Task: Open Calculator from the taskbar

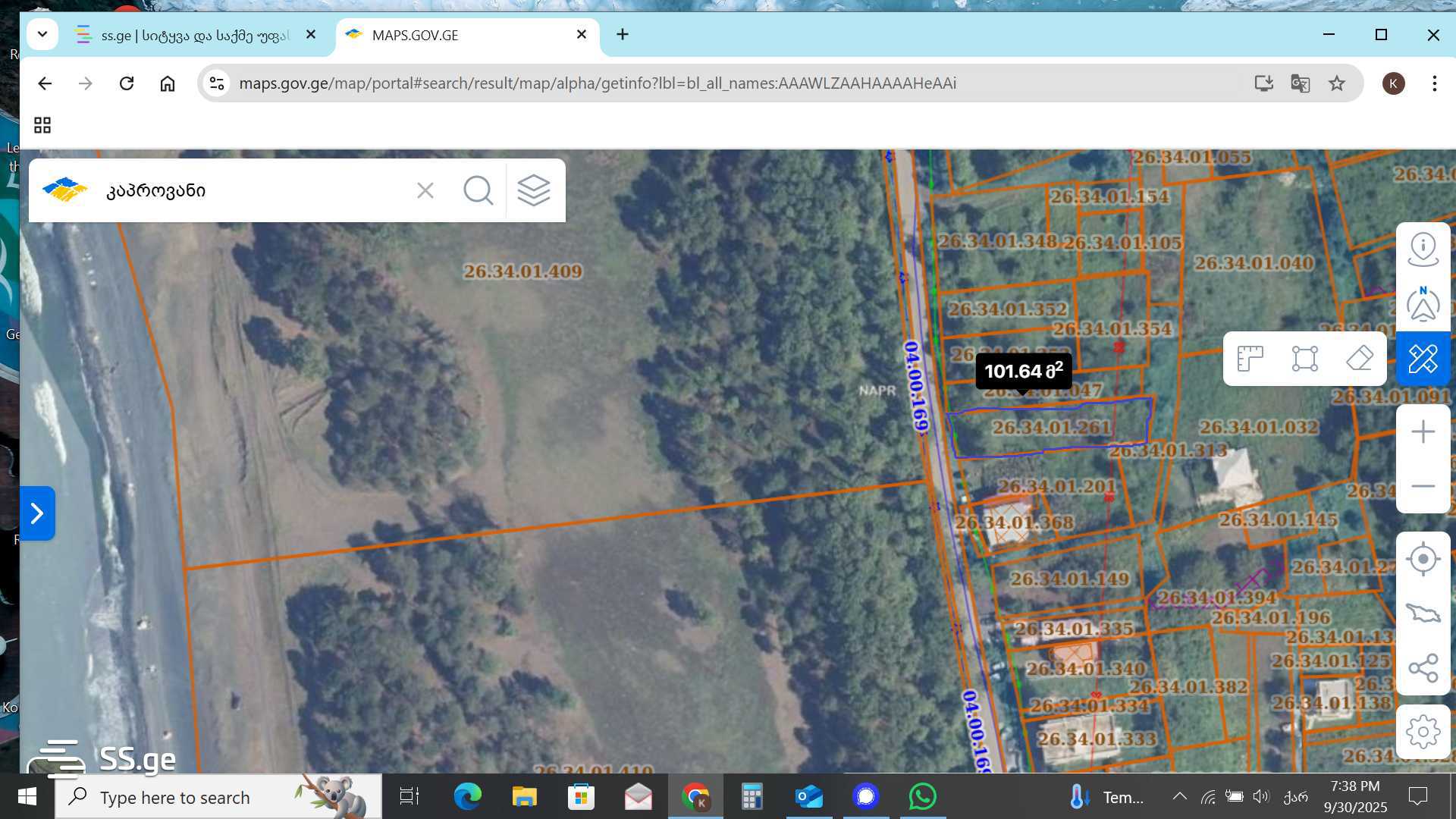Action: pyautogui.click(x=752, y=796)
